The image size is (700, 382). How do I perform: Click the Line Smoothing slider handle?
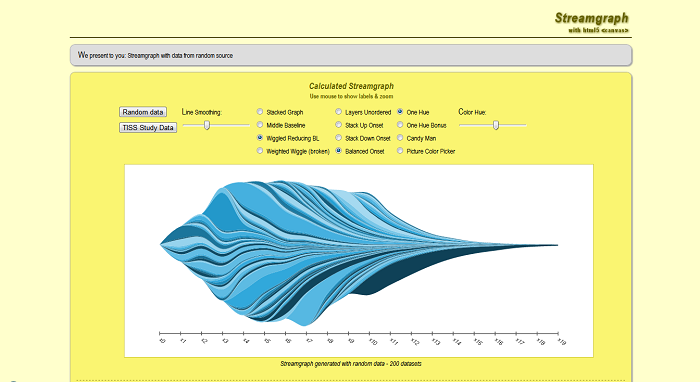pyautogui.click(x=207, y=125)
